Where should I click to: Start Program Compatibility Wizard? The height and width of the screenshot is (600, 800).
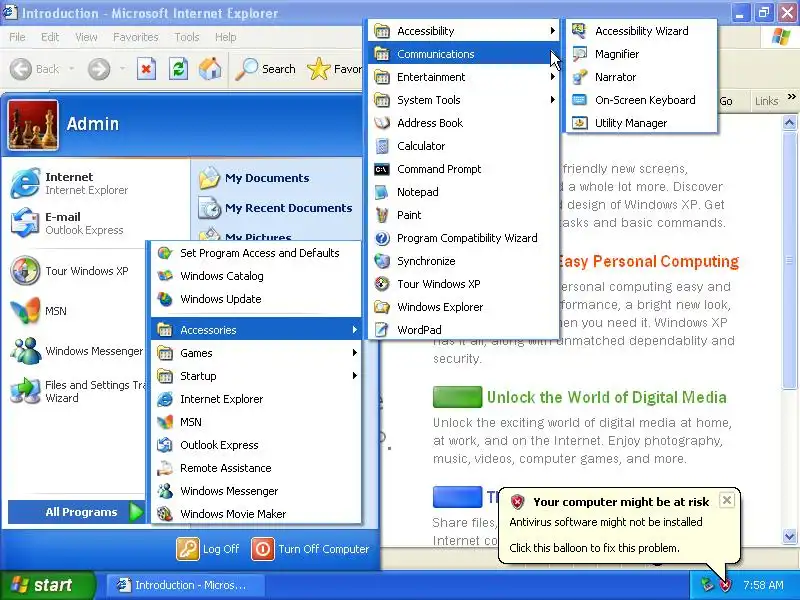pos(463,238)
